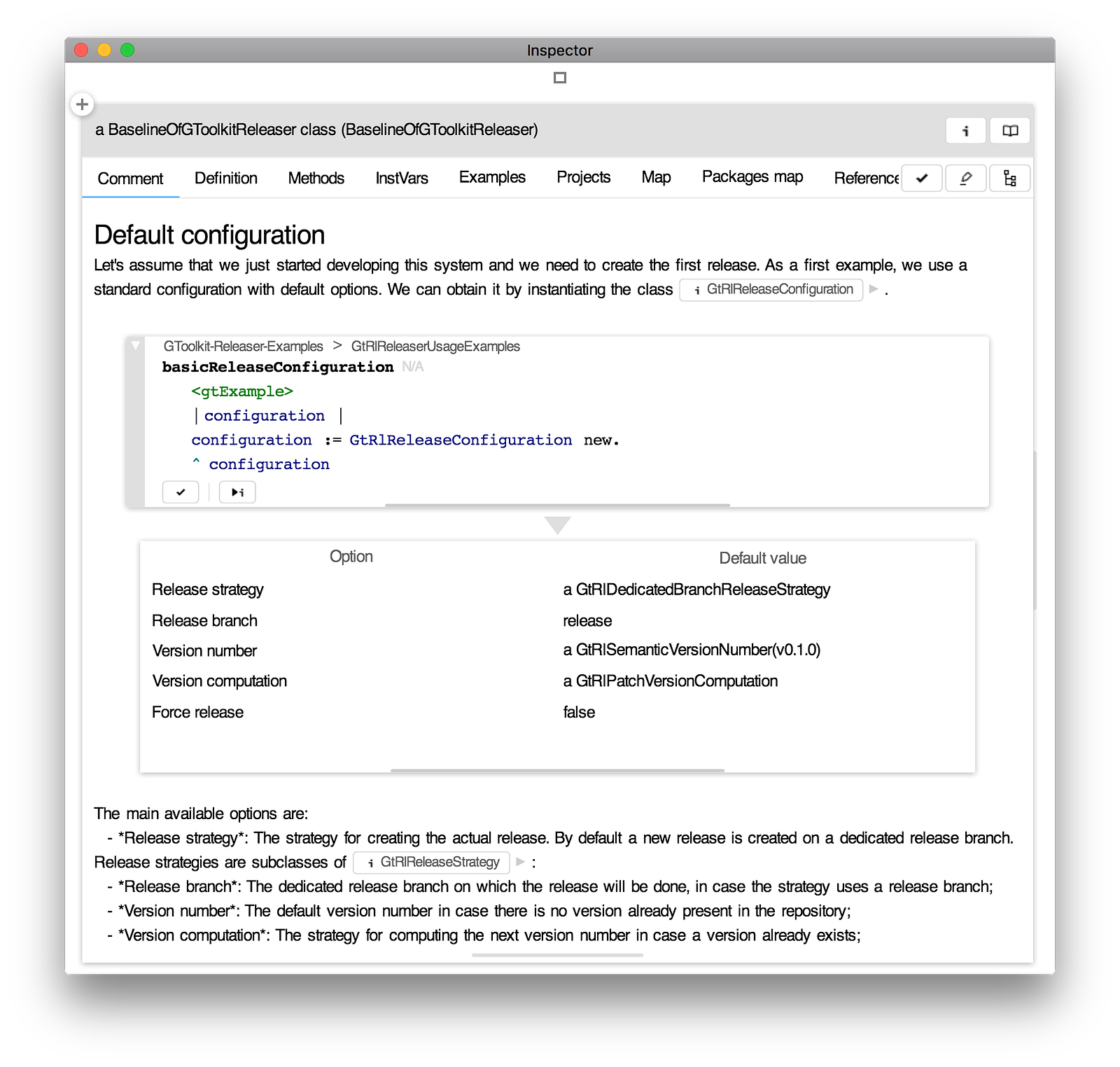This screenshot has height=1067, width=1120.
Task: Click the 'false' default value cell
Action: click(x=579, y=713)
